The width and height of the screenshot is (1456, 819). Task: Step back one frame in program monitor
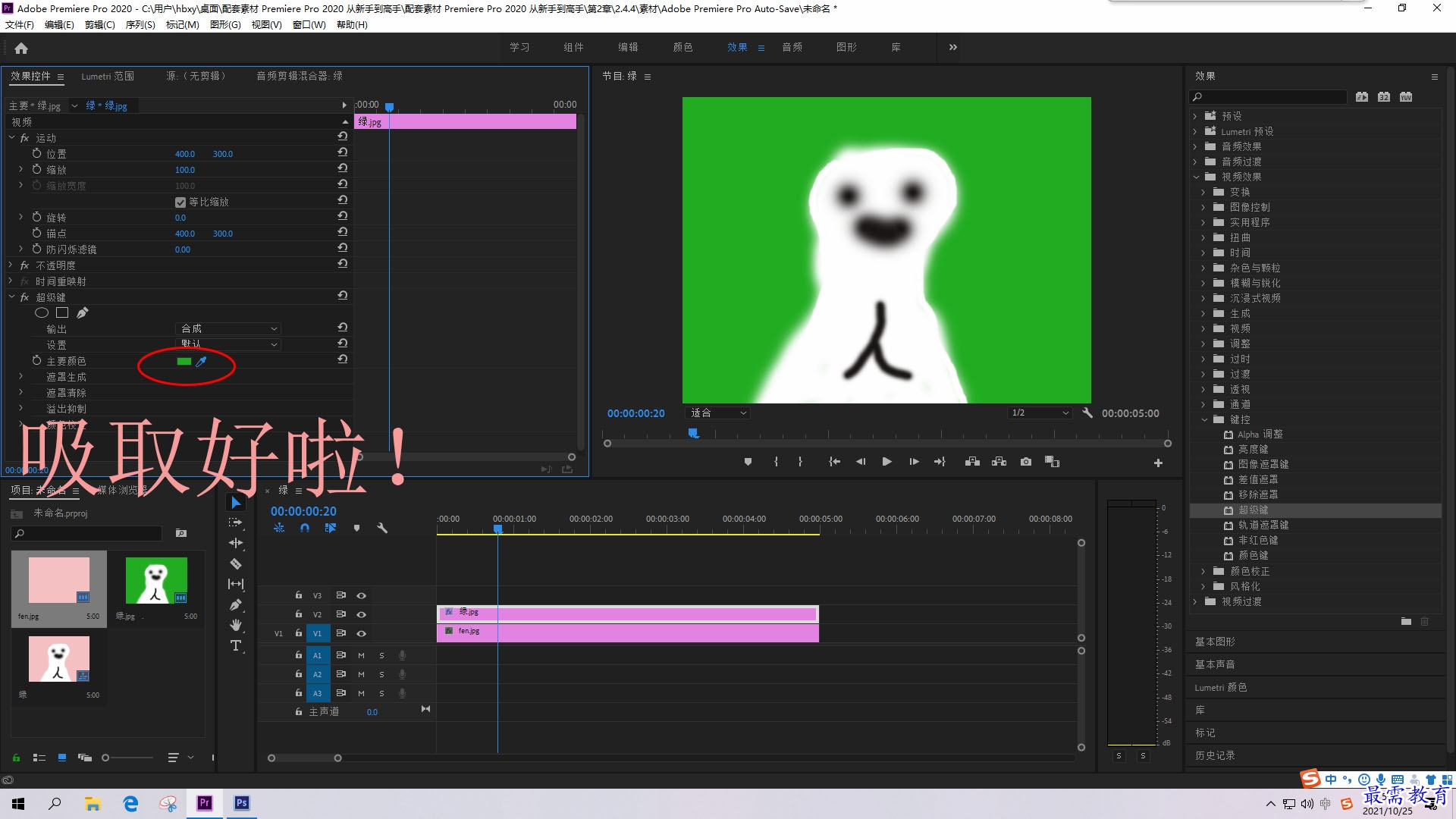pos(861,462)
